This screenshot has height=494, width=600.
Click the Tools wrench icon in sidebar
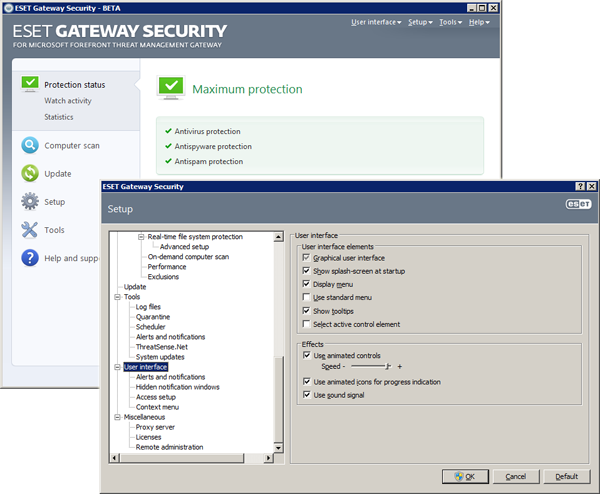pos(30,230)
